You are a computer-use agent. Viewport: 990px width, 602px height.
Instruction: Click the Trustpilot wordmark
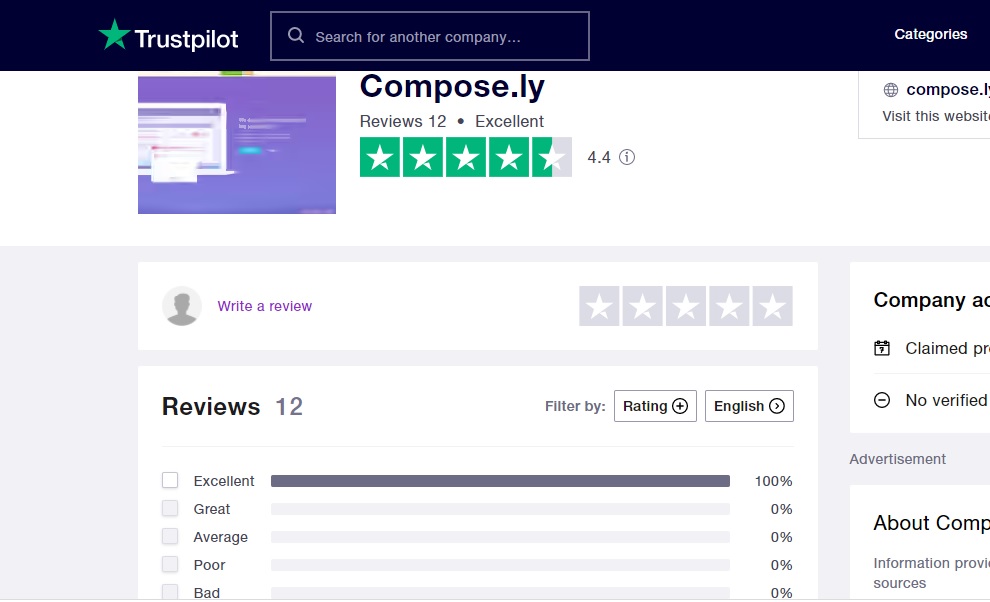[x=186, y=39]
